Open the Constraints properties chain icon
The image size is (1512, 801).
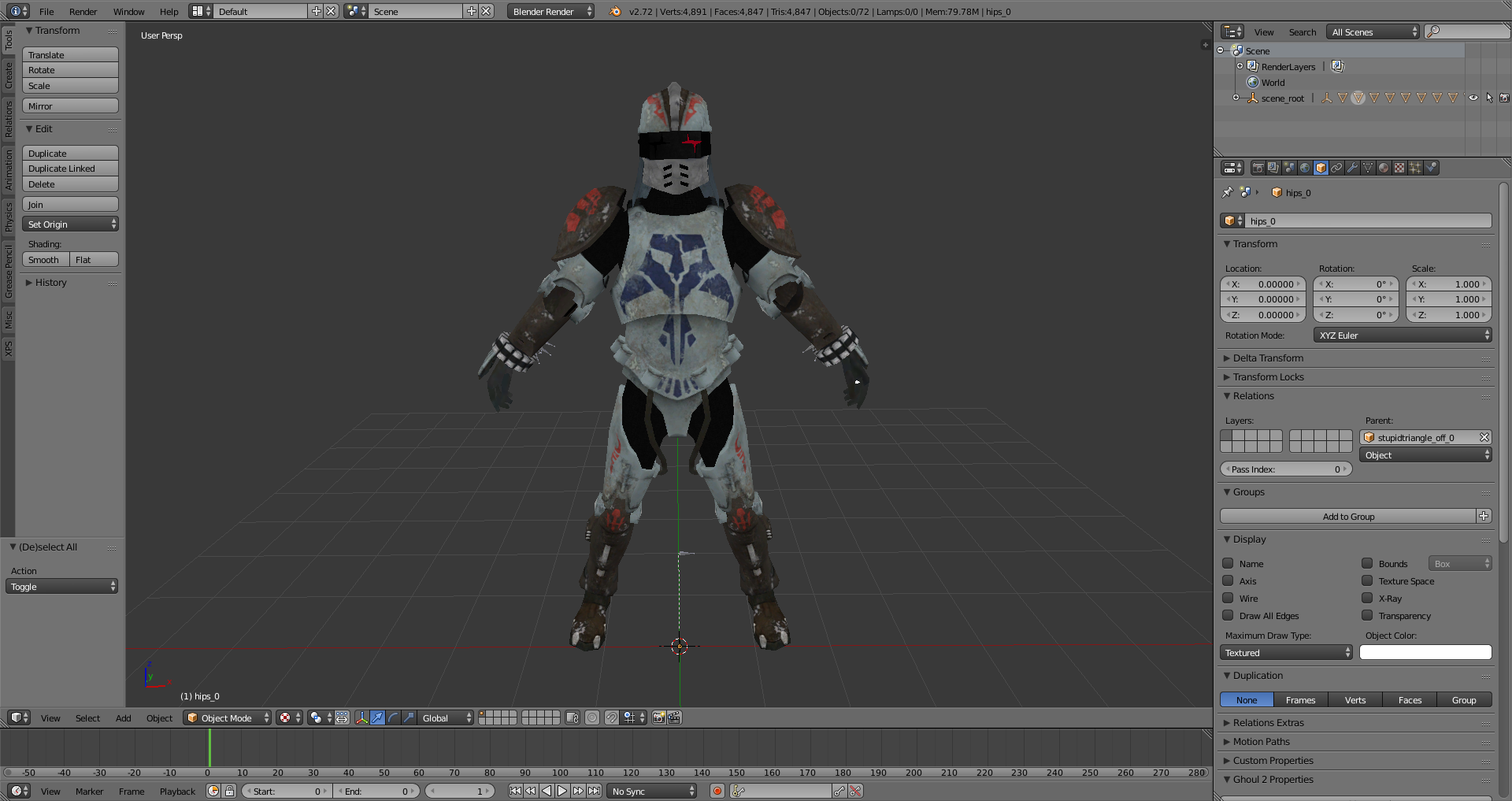click(x=1336, y=168)
